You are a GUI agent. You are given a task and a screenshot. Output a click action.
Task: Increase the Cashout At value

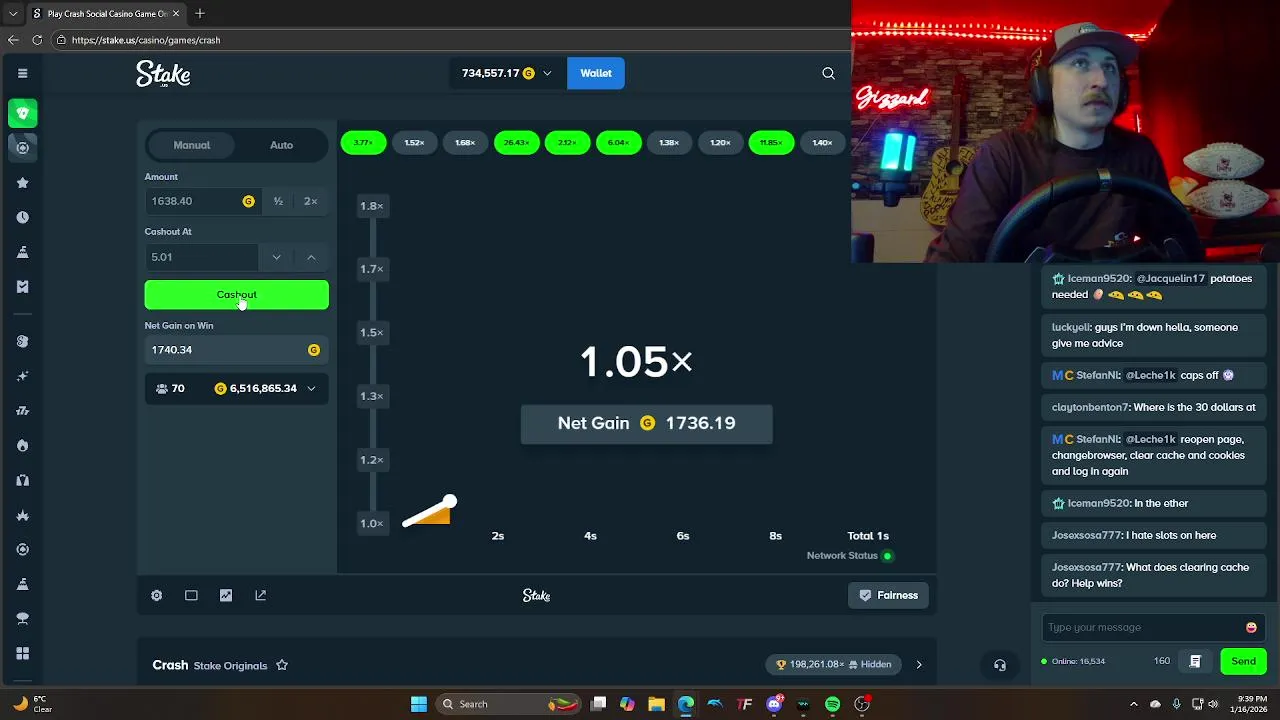311,257
